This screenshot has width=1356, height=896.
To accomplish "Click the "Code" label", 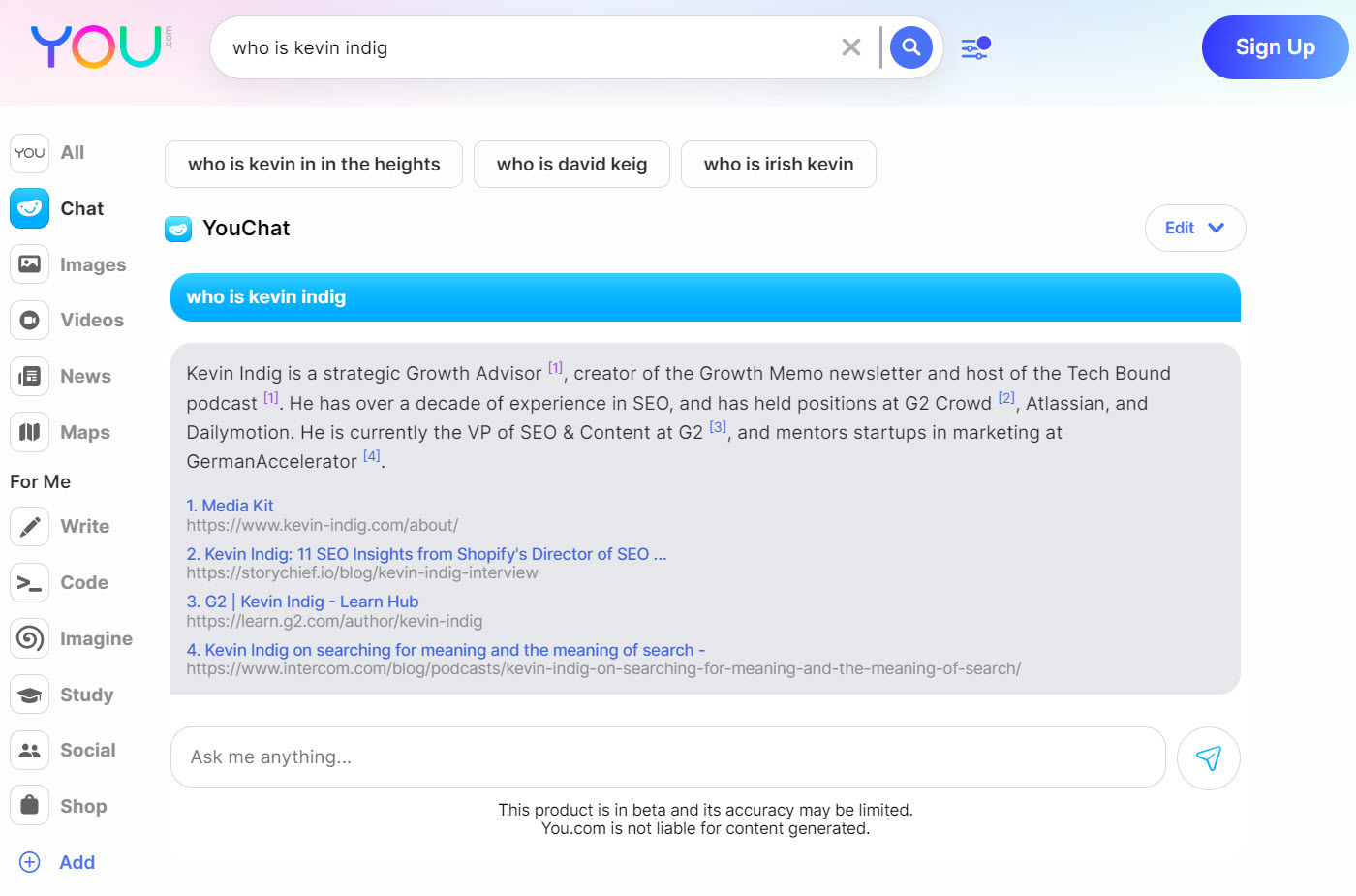I will [84, 583].
